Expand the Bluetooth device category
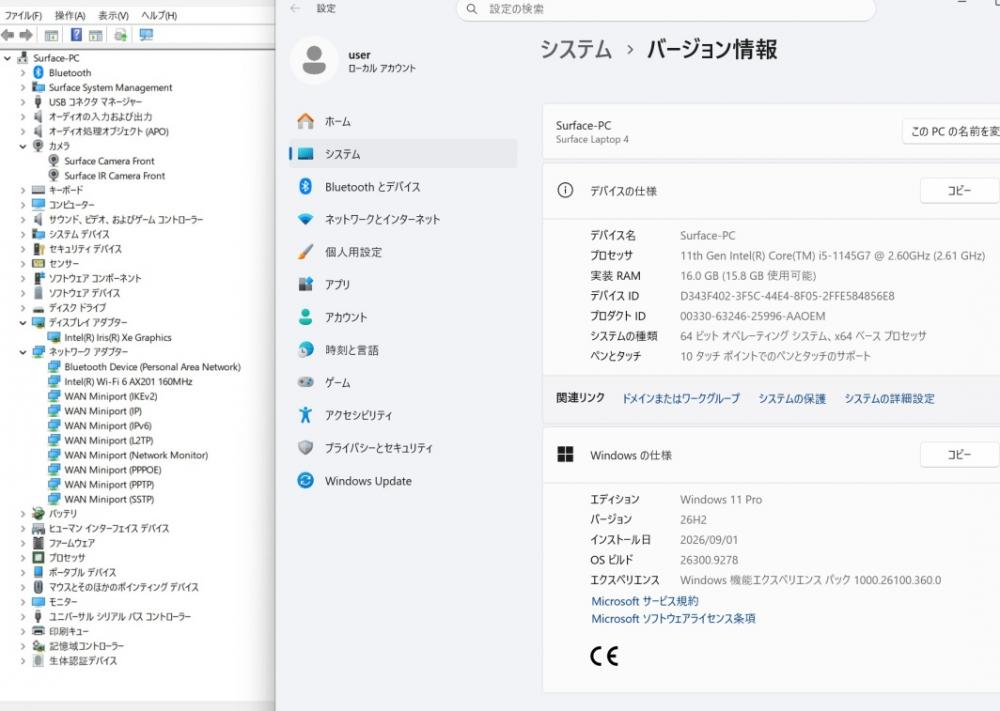 coord(23,73)
